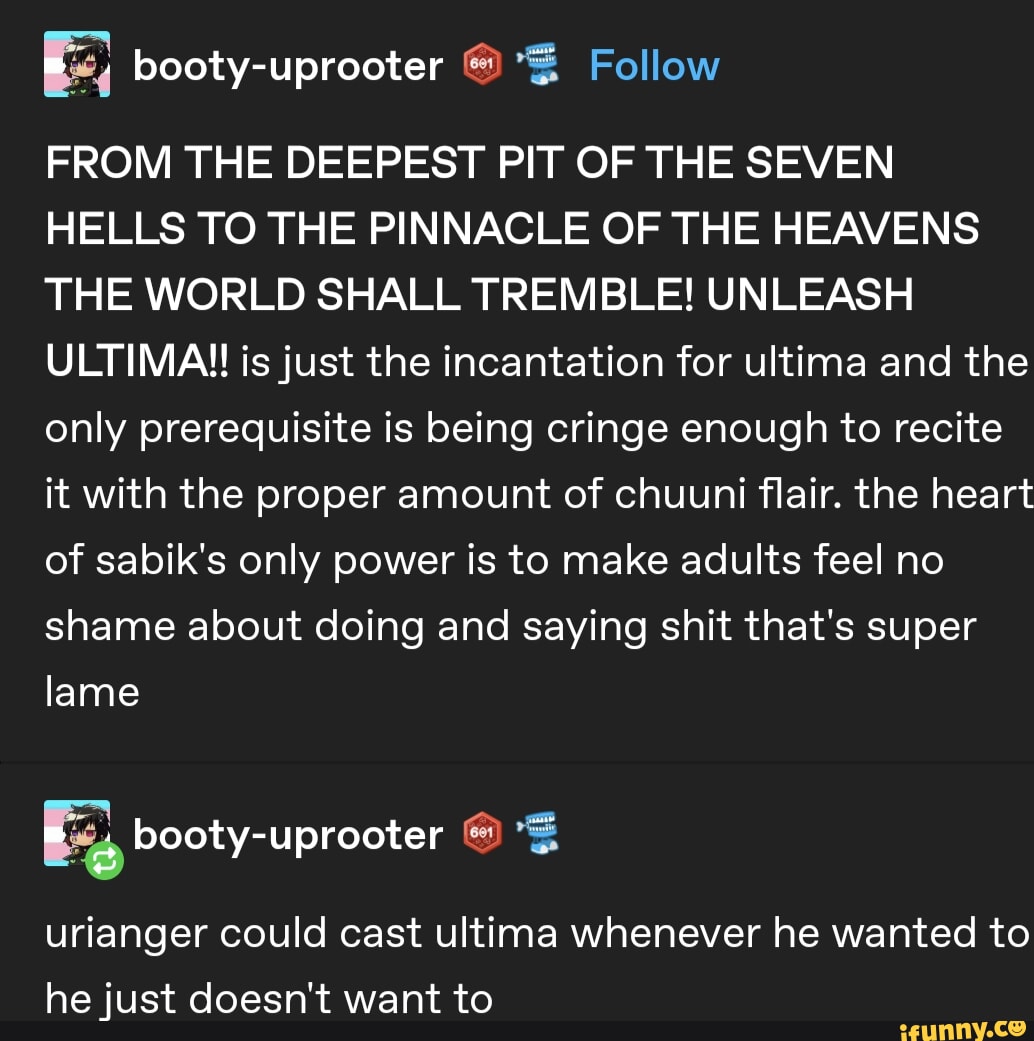Select the ULTIMA incantation paragraph text
Screen dimensions: 1034x1041
tap(500, 427)
